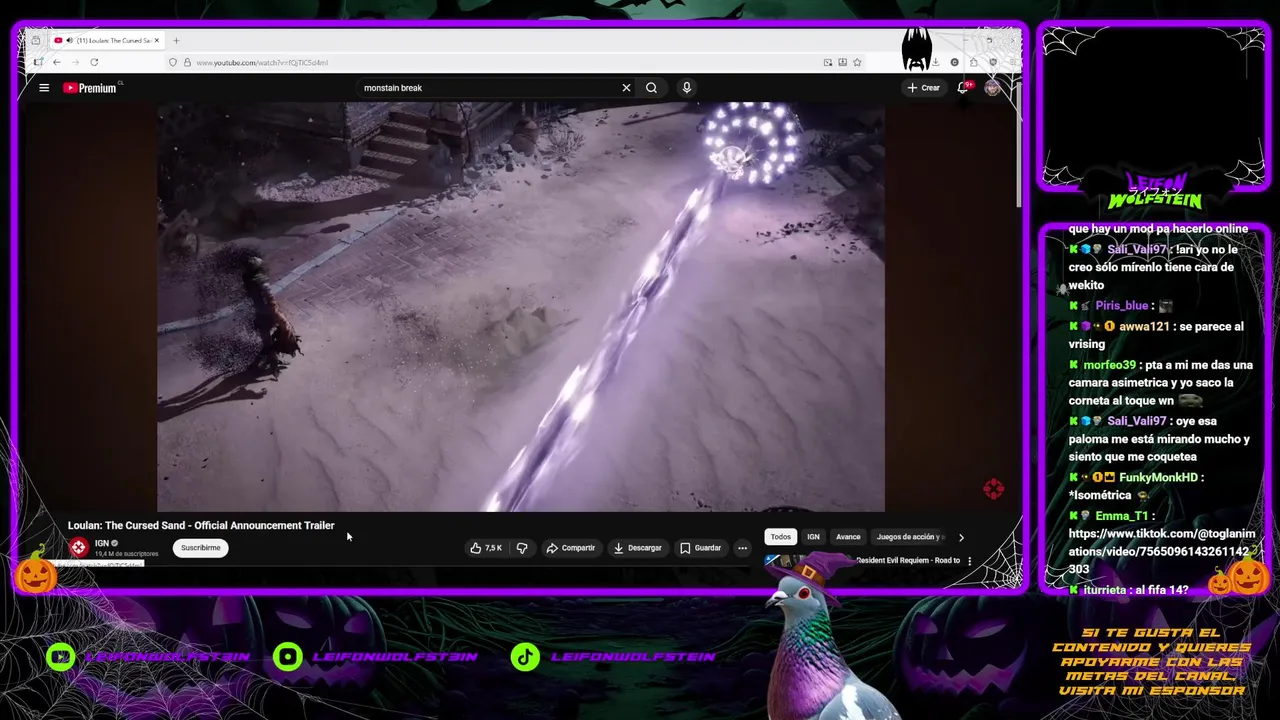Click the red crosshair overlay icon
This screenshot has height=720, width=1280.
coord(993,489)
